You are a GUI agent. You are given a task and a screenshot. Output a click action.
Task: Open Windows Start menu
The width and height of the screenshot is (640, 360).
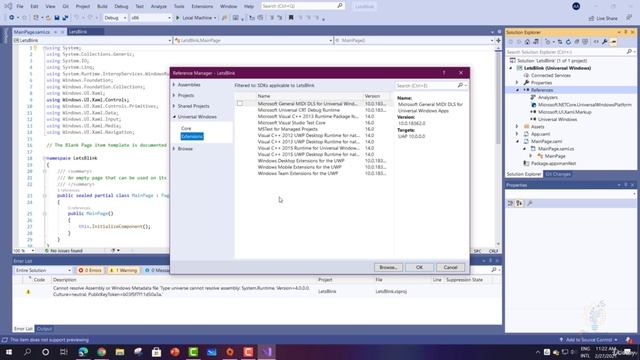[9, 352]
